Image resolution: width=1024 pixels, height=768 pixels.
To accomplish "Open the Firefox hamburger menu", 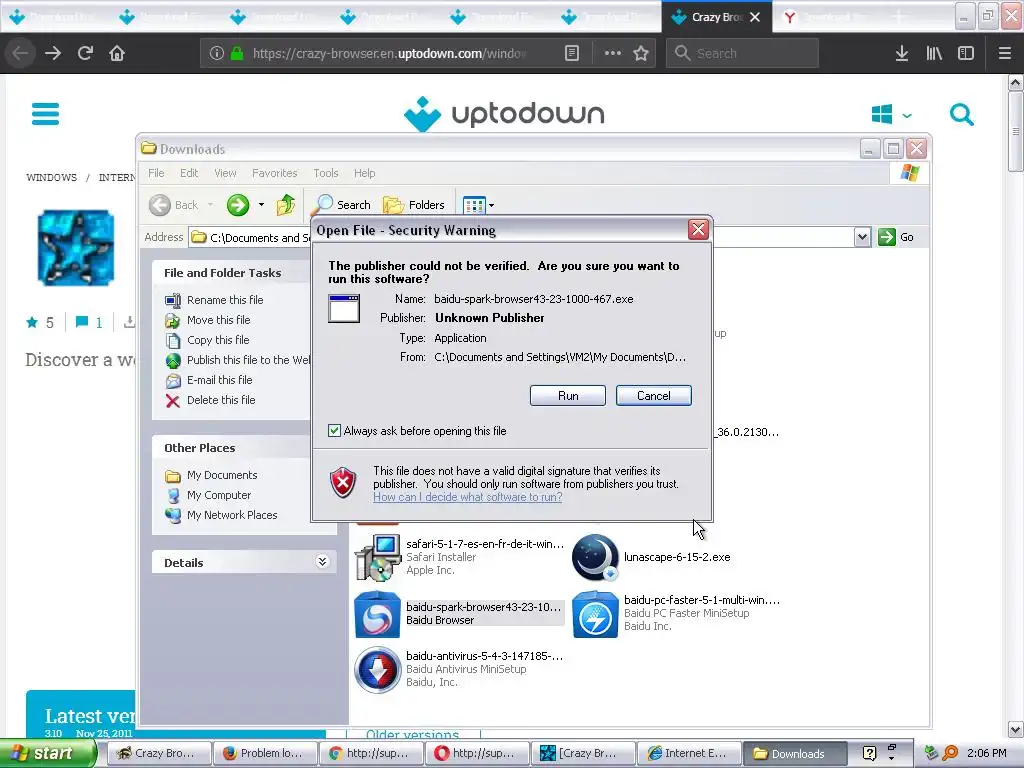I will coord(1004,53).
